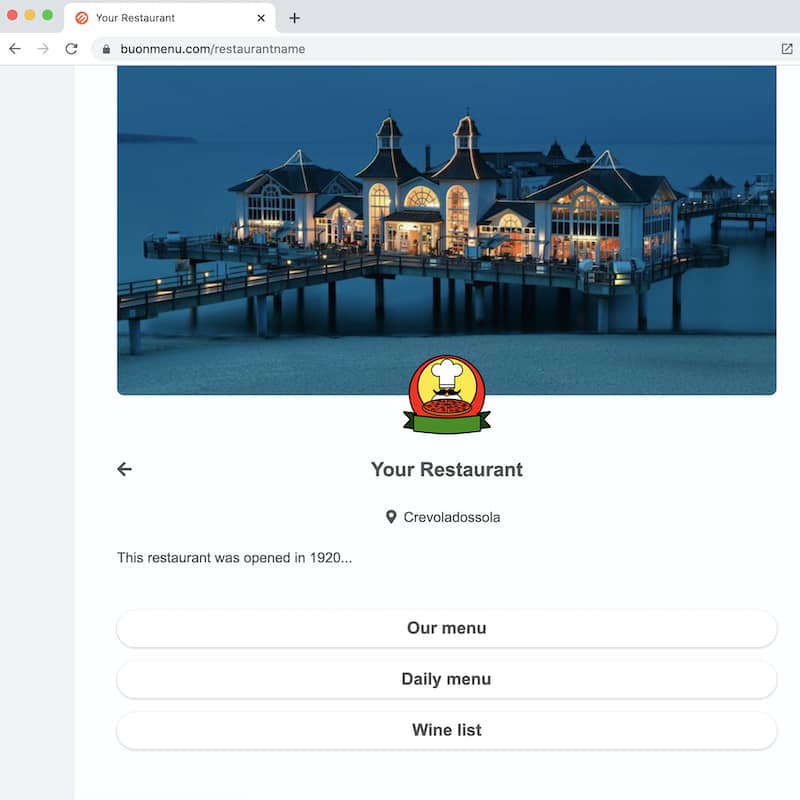The width and height of the screenshot is (800, 800).
Task: Click the yellow minimize window button
Action: (x=30, y=15)
